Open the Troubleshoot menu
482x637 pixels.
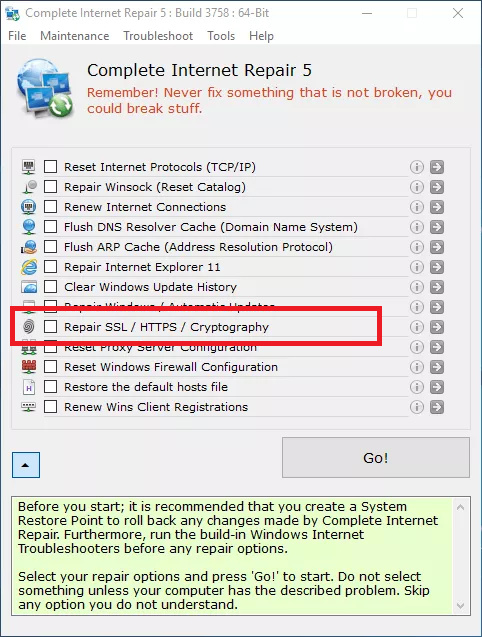[158, 36]
